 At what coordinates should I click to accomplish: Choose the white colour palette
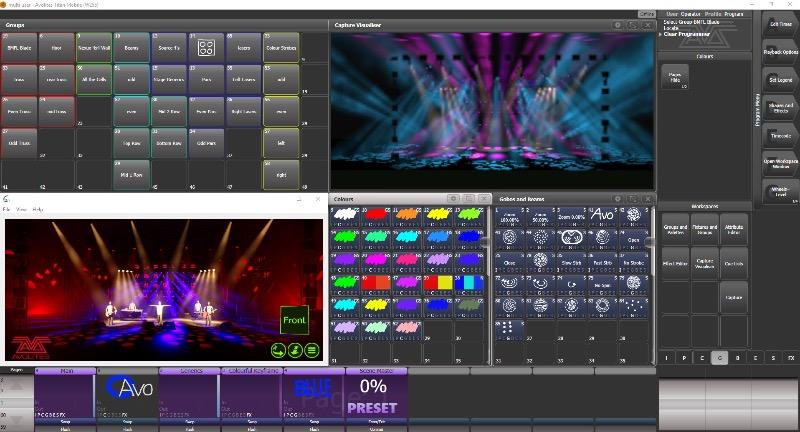pos(344,215)
